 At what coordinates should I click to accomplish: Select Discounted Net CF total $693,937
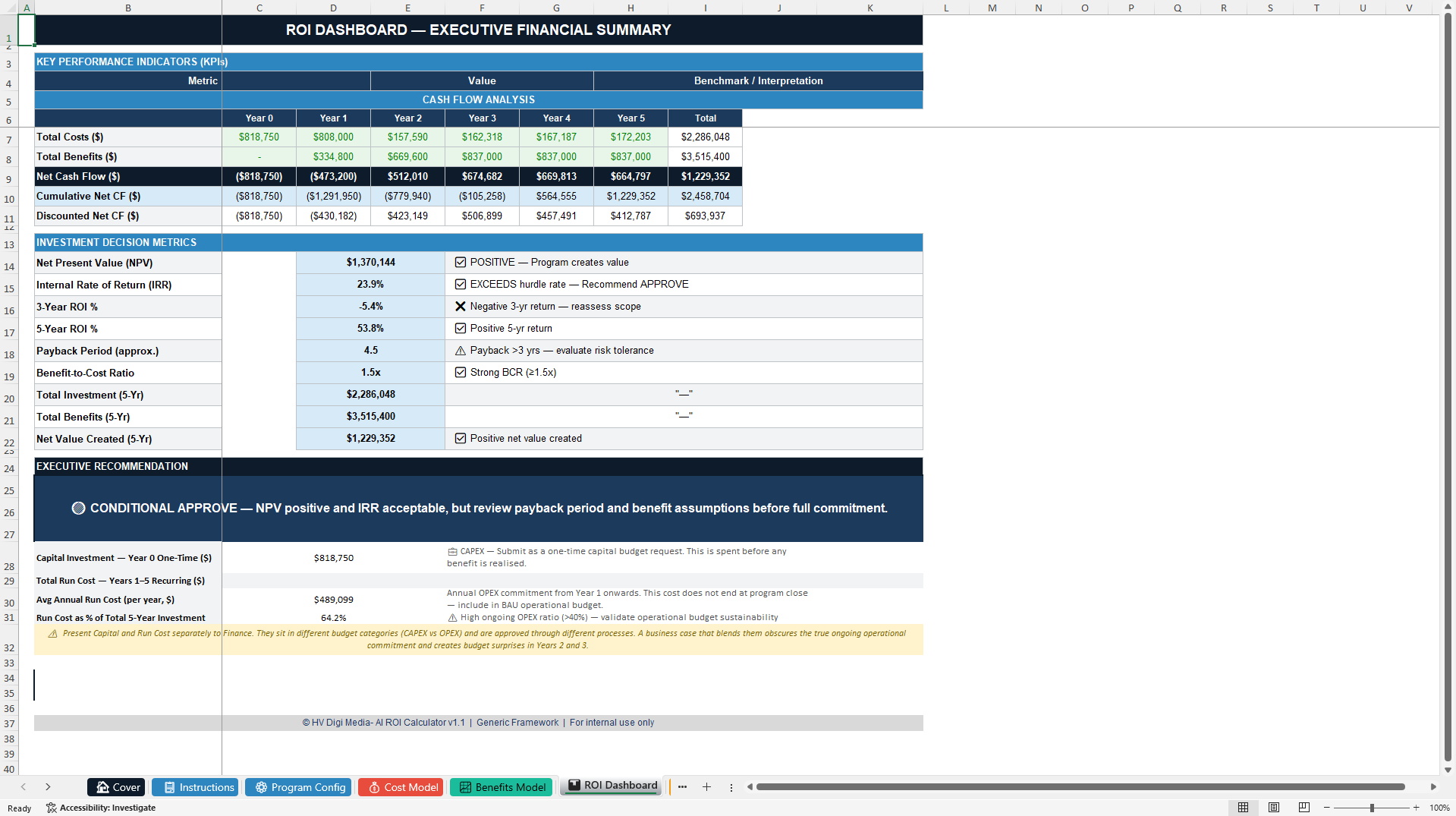(x=705, y=216)
